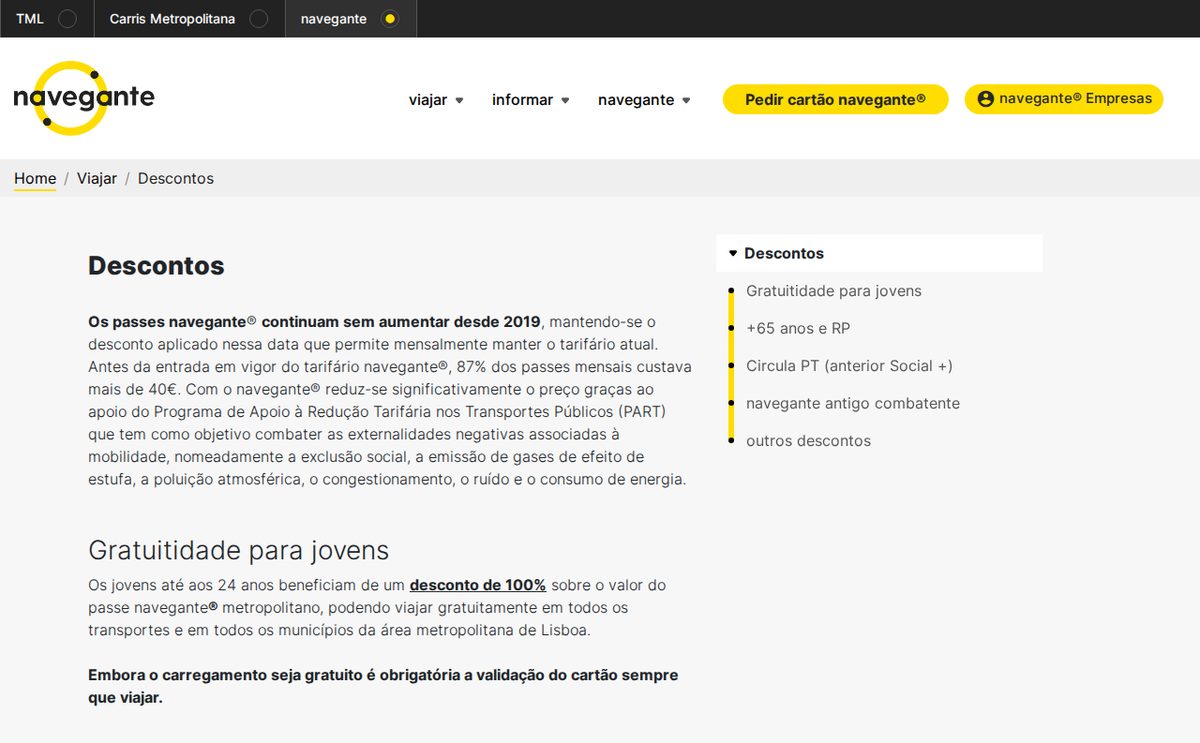Open Gratuitidade para jovens sidebar link
The image size is (1200, 743).
[x=834, y=291]
